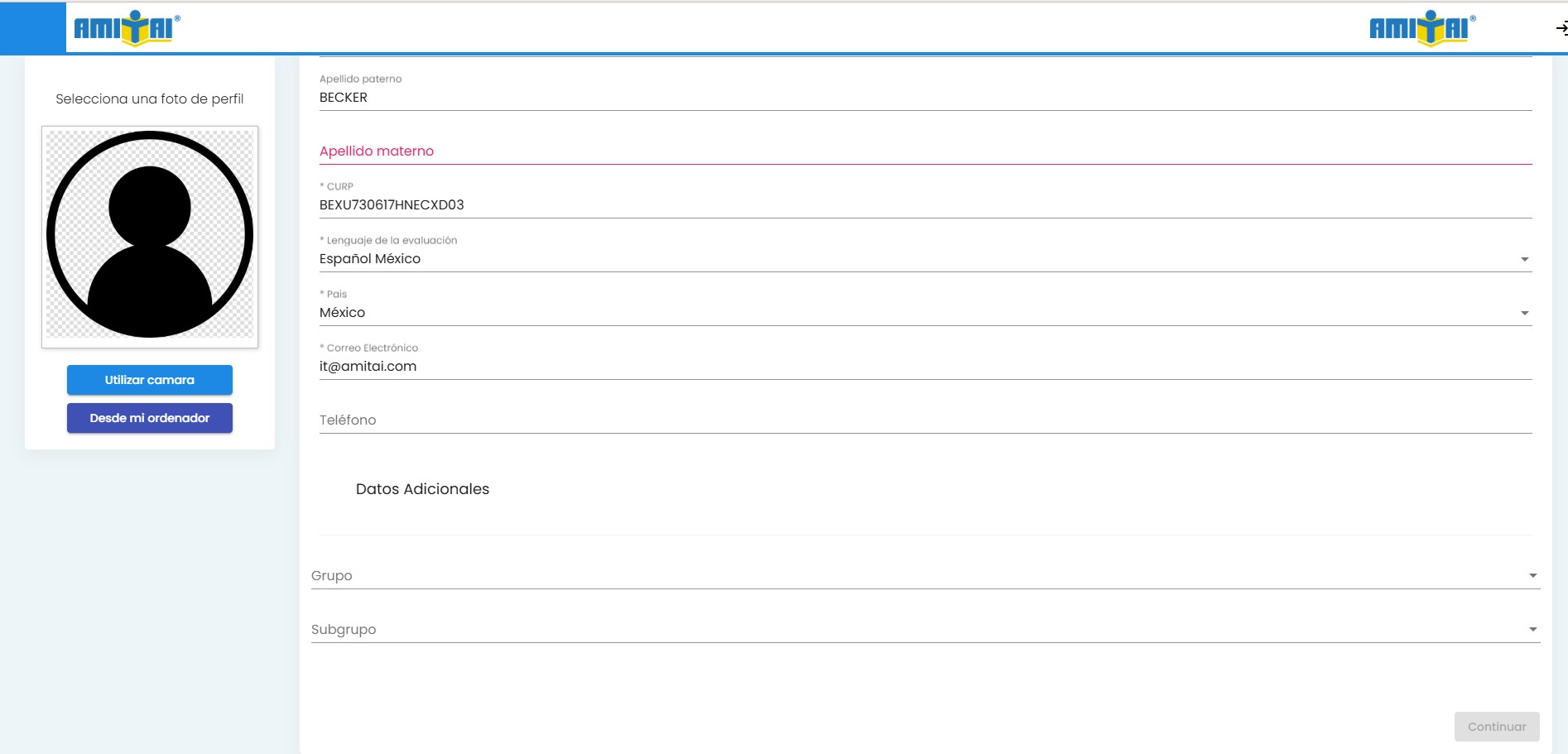1568x754 pixels.
Task: Select the Español México language value
Action: pyautogui.click(x=370, y=259)
